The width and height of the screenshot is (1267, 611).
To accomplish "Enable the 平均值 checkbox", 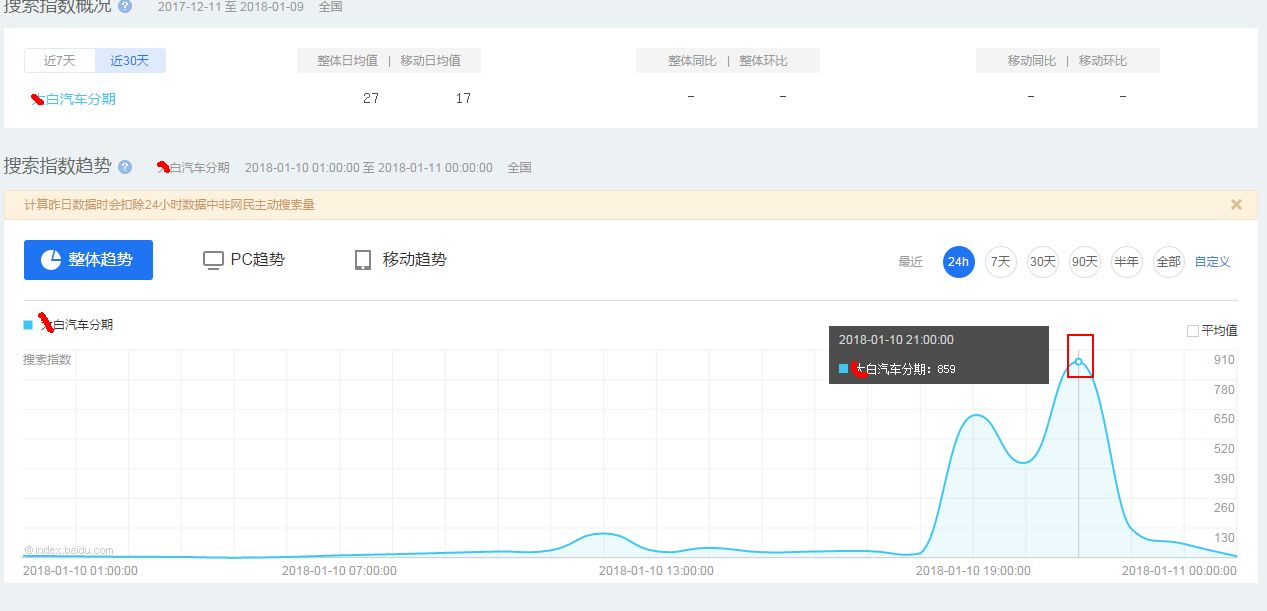I will 1192,331.
